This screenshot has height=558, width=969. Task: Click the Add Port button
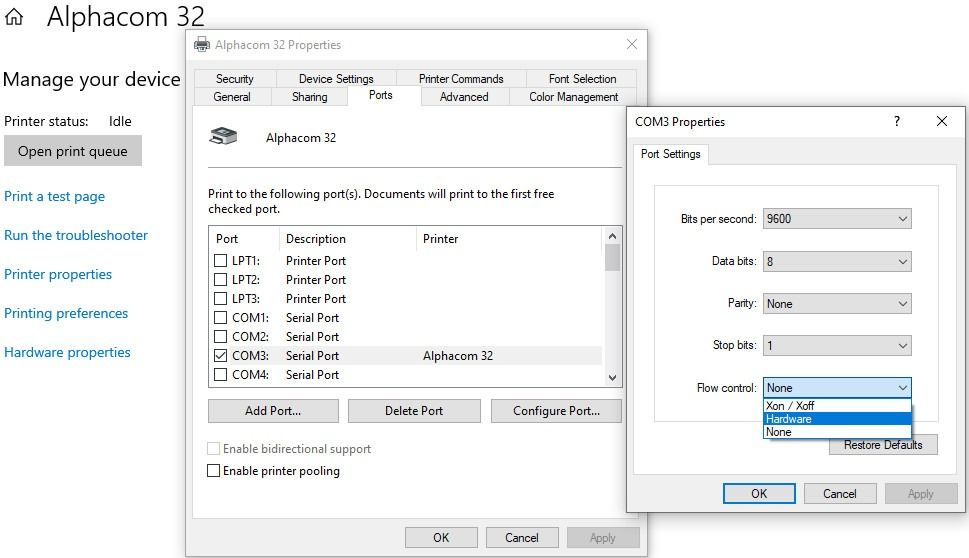[x=273, y=411]
